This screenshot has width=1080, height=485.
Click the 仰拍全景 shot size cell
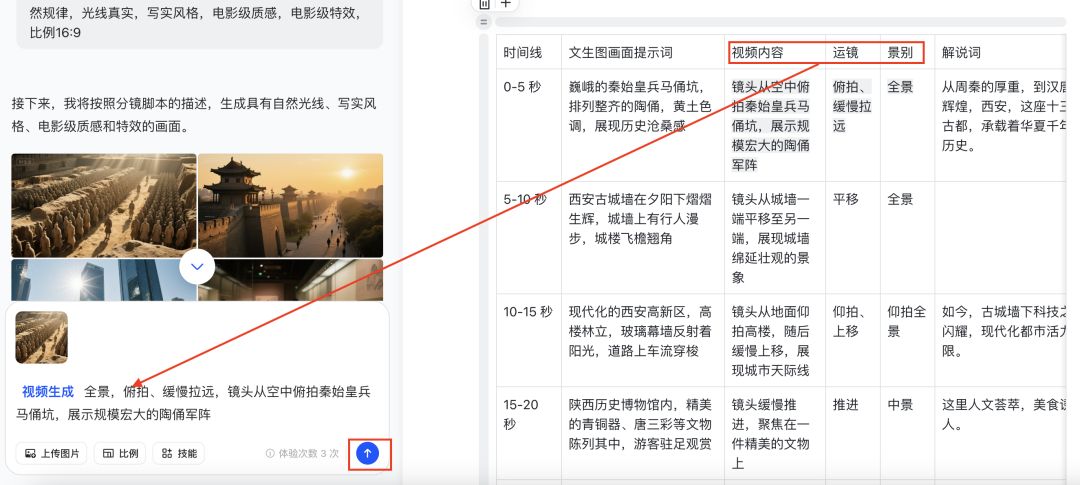tap(907, 340)
